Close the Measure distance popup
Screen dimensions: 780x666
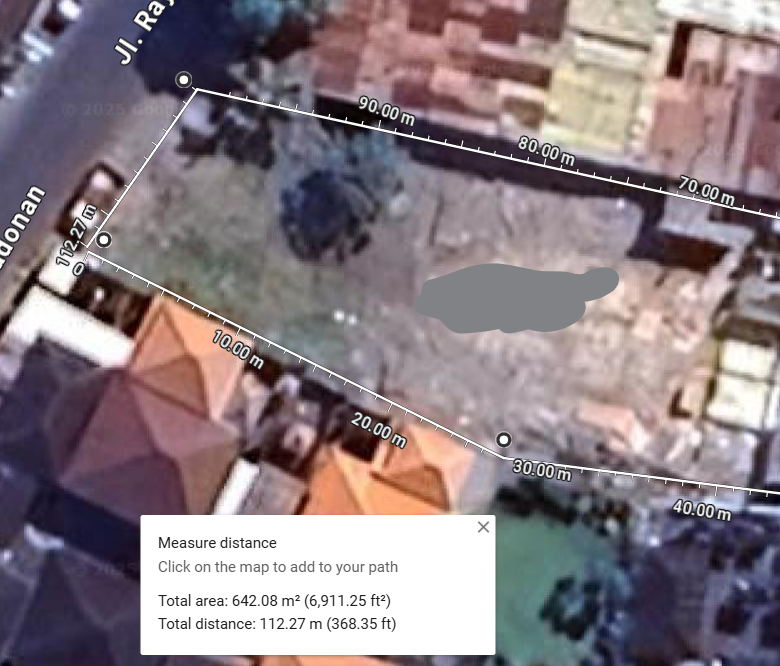483,527
